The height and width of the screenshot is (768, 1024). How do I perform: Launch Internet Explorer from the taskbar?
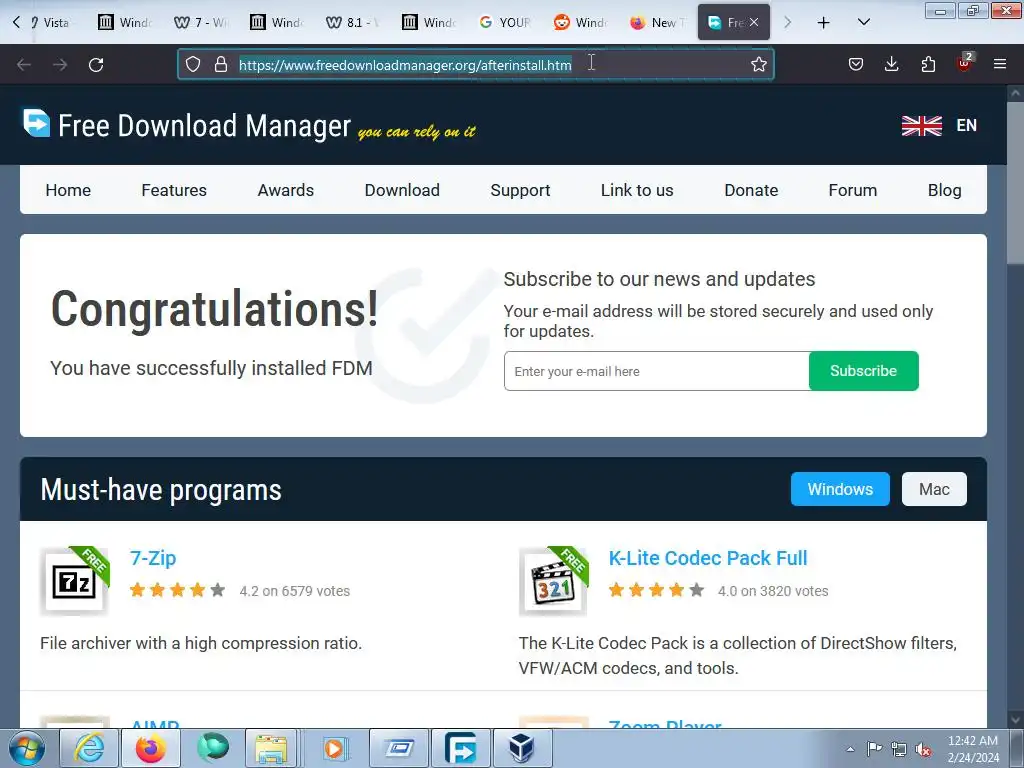pyautogui.click(x=89, y=748)
